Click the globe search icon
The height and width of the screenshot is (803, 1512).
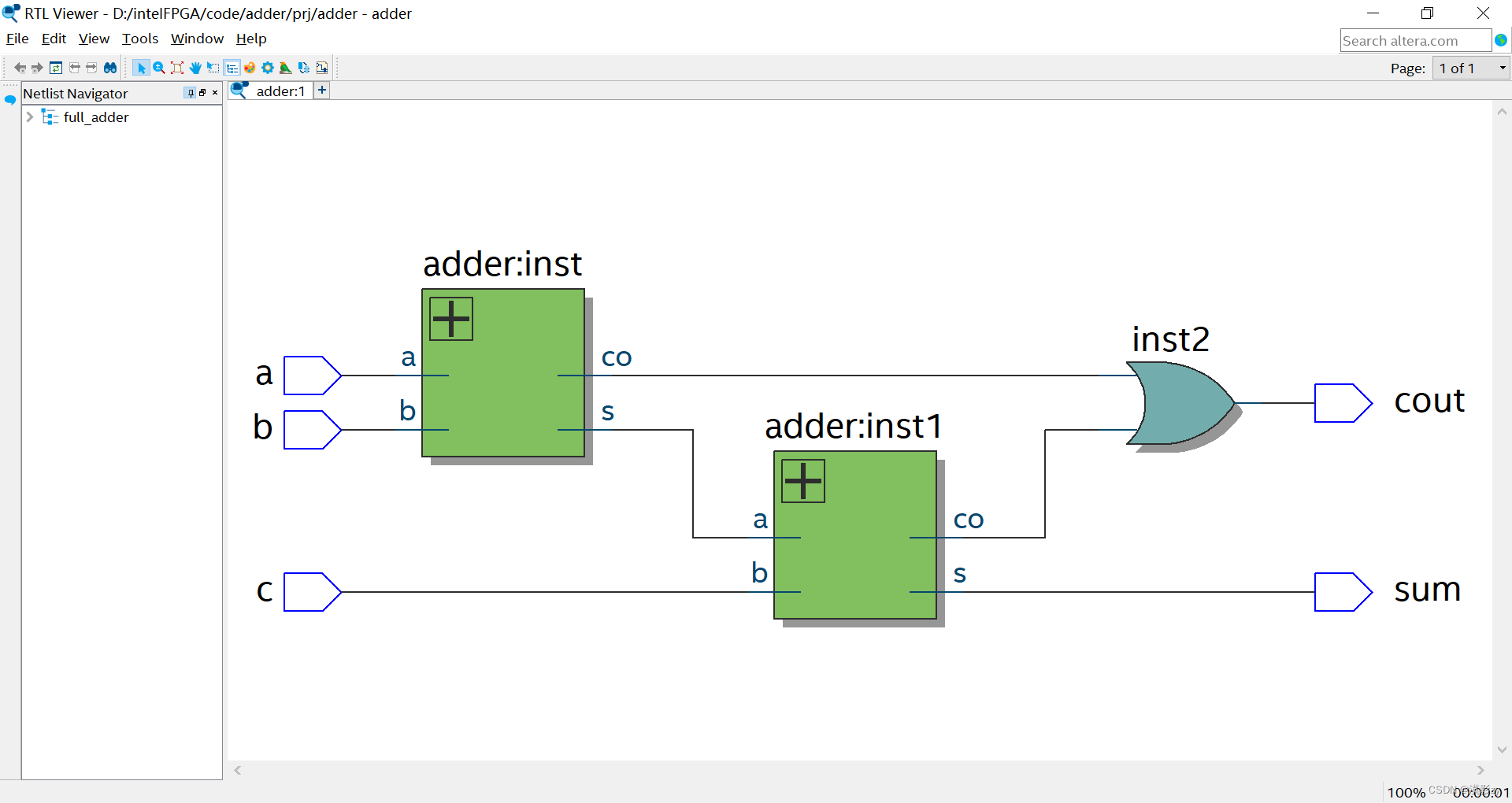1501,40
